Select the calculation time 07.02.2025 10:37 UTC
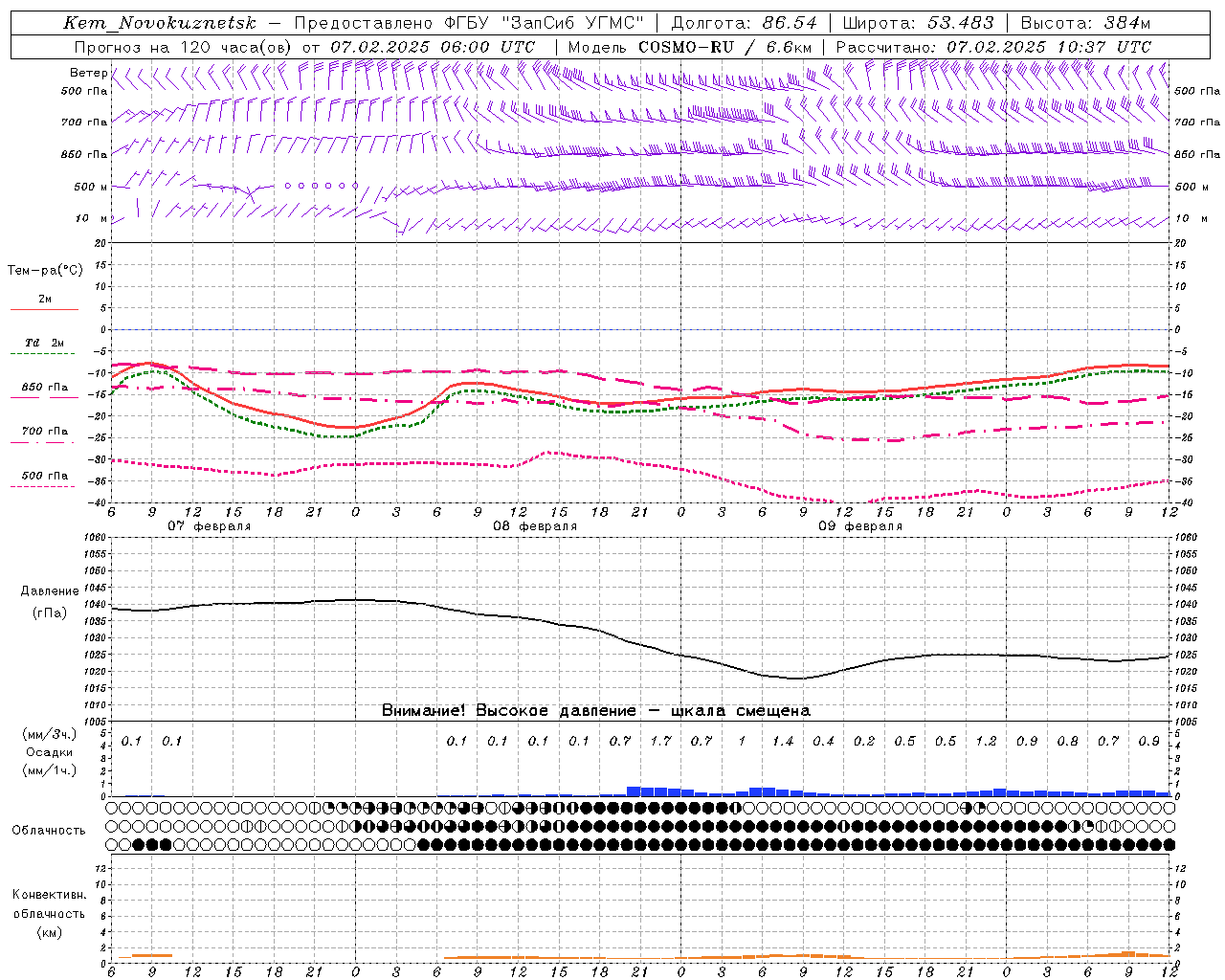Screen dimensions: 1225x980 1049,47
